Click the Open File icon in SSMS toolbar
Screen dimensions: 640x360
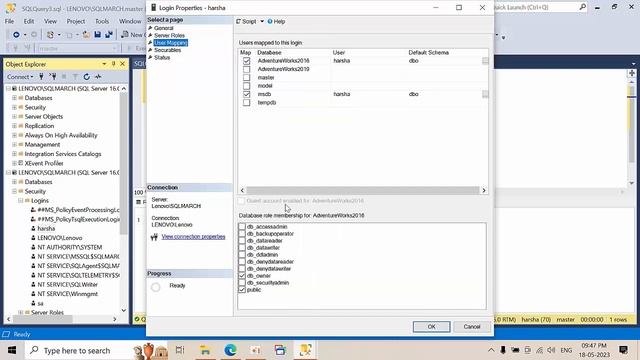point(86,35)
